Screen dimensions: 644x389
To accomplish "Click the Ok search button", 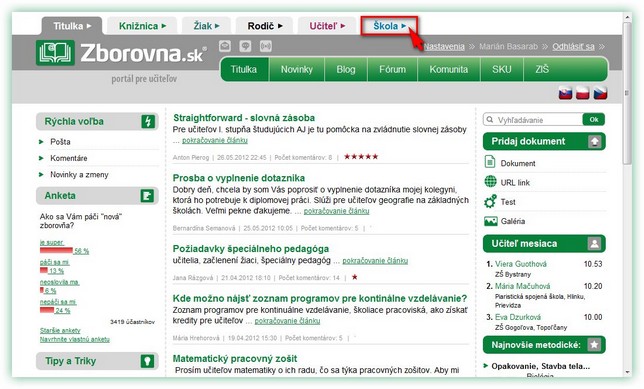I will [x=593, y=120].
